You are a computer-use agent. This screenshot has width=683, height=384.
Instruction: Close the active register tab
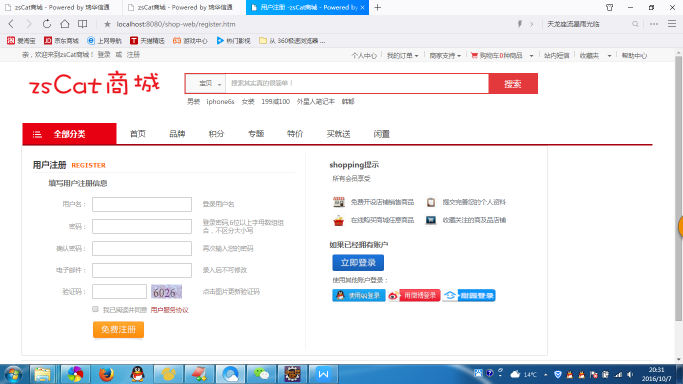362,7
